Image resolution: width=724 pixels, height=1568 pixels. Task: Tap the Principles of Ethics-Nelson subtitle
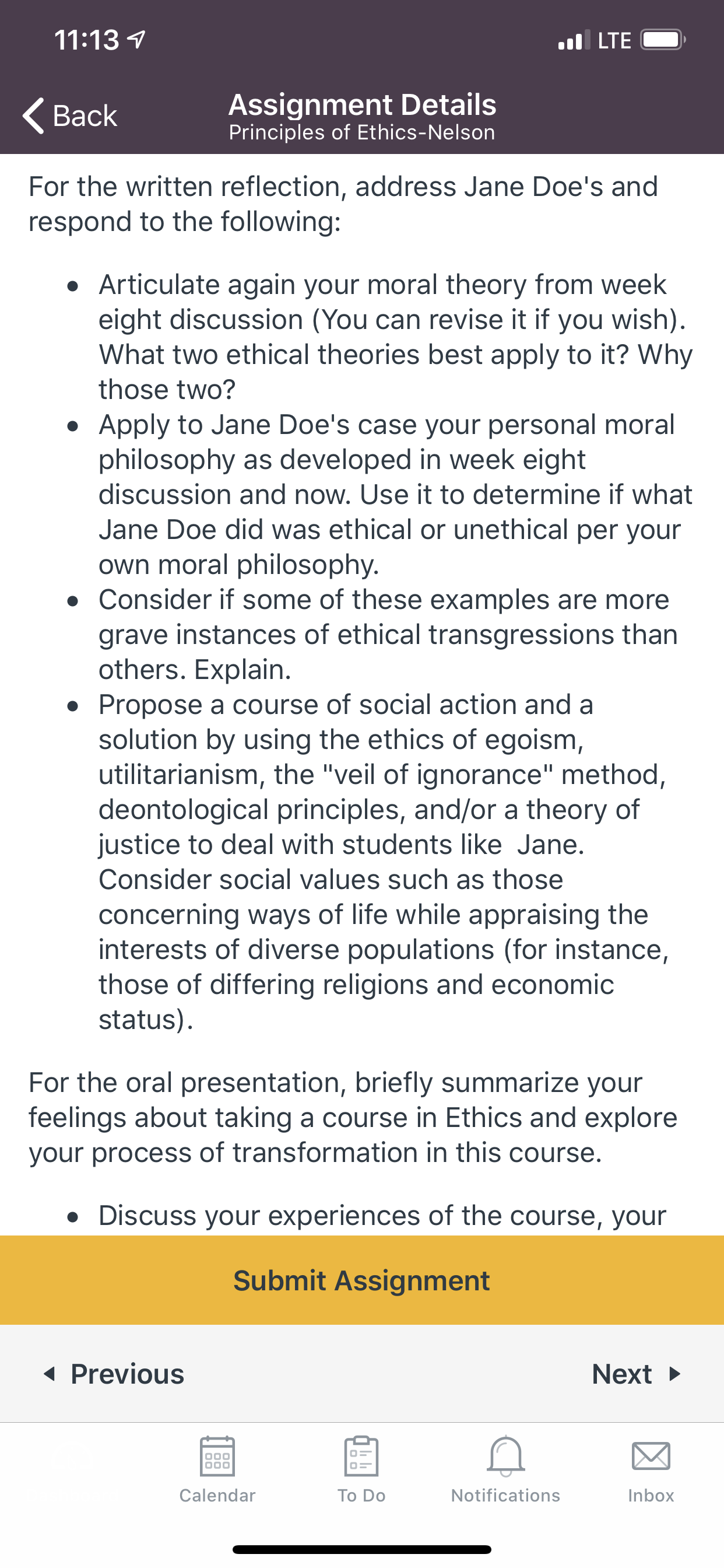click(x=362, y=132)
